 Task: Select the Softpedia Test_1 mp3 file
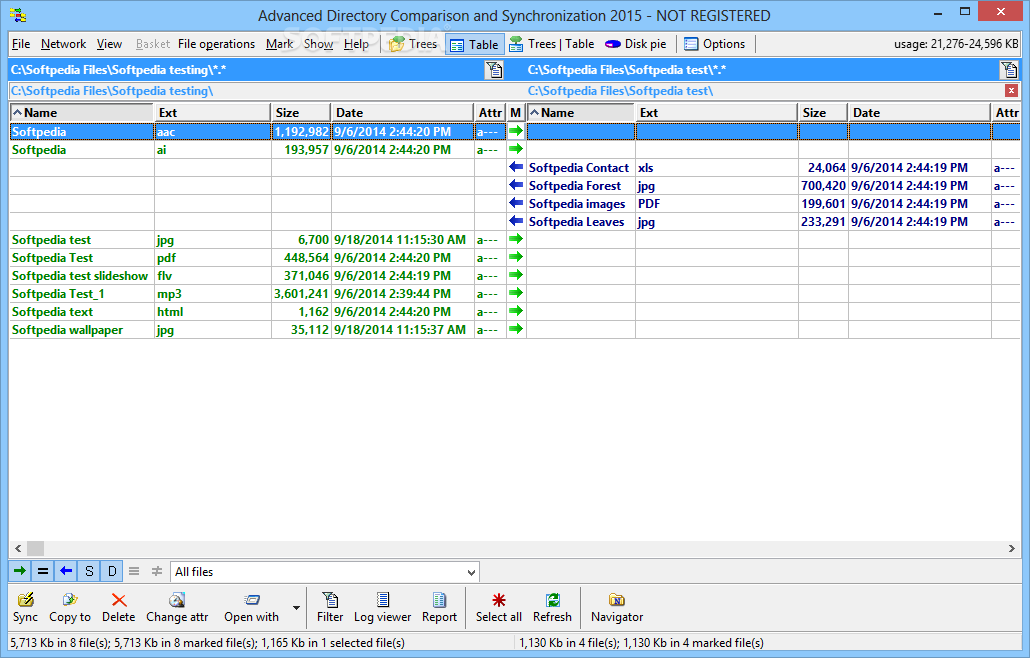(x=58, y=294)
